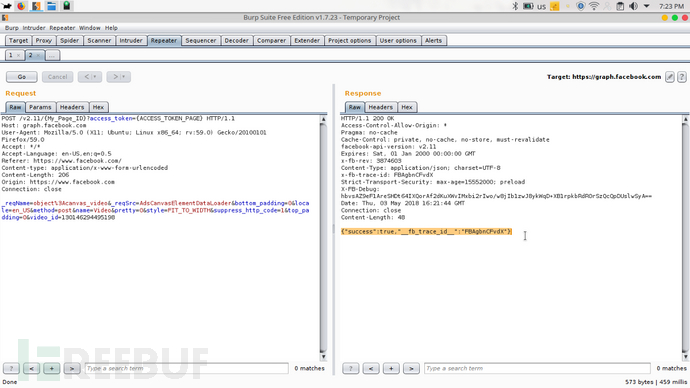Add a new Repeater tab with ellipsis
The image size is (690, 388).
pyautogui.click(x=52, y=55)
